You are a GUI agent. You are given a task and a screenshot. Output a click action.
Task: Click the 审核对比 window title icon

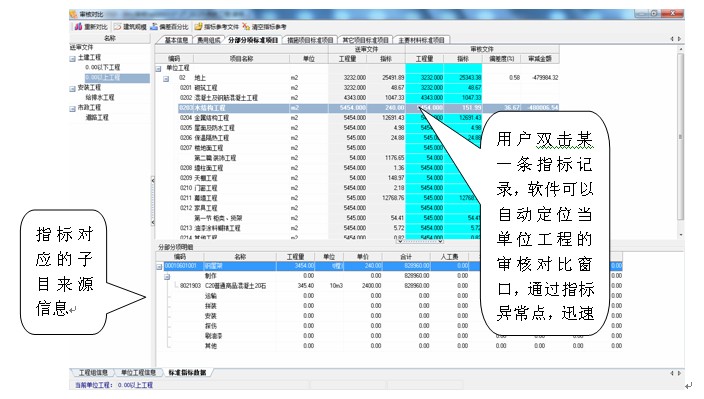[74, 14]
